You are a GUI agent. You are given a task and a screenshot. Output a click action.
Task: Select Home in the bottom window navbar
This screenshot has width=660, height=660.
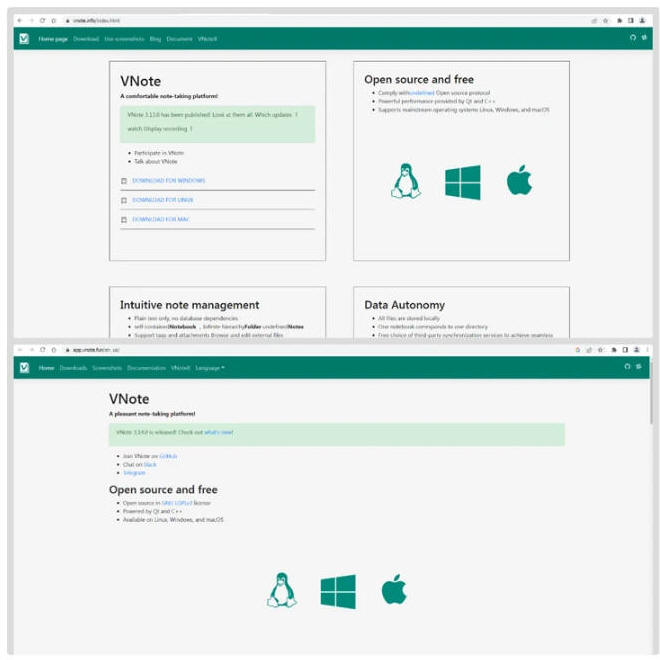46,368
